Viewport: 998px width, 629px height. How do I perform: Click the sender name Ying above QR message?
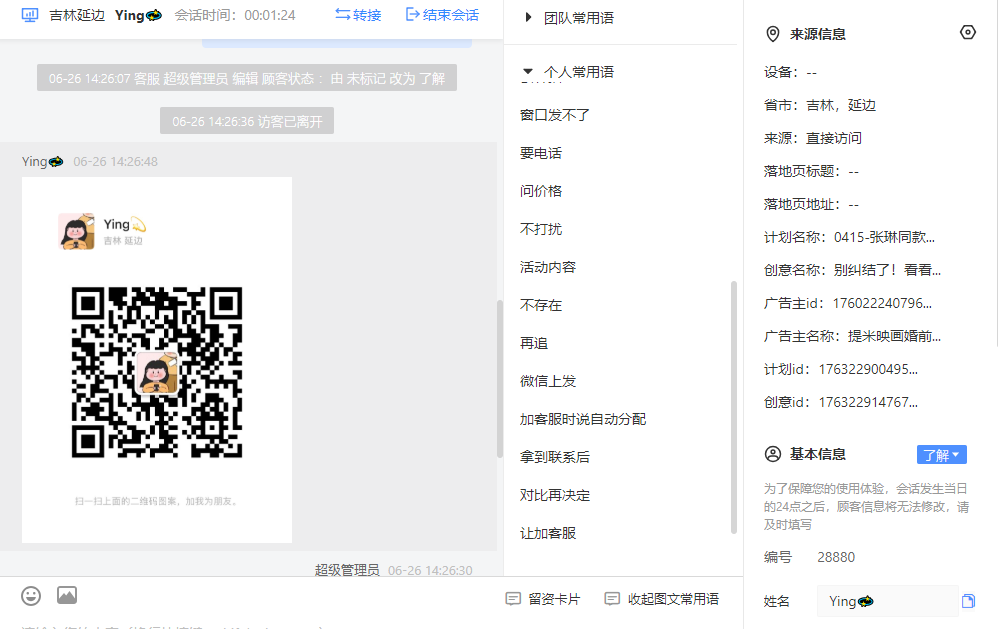(43, 162)
